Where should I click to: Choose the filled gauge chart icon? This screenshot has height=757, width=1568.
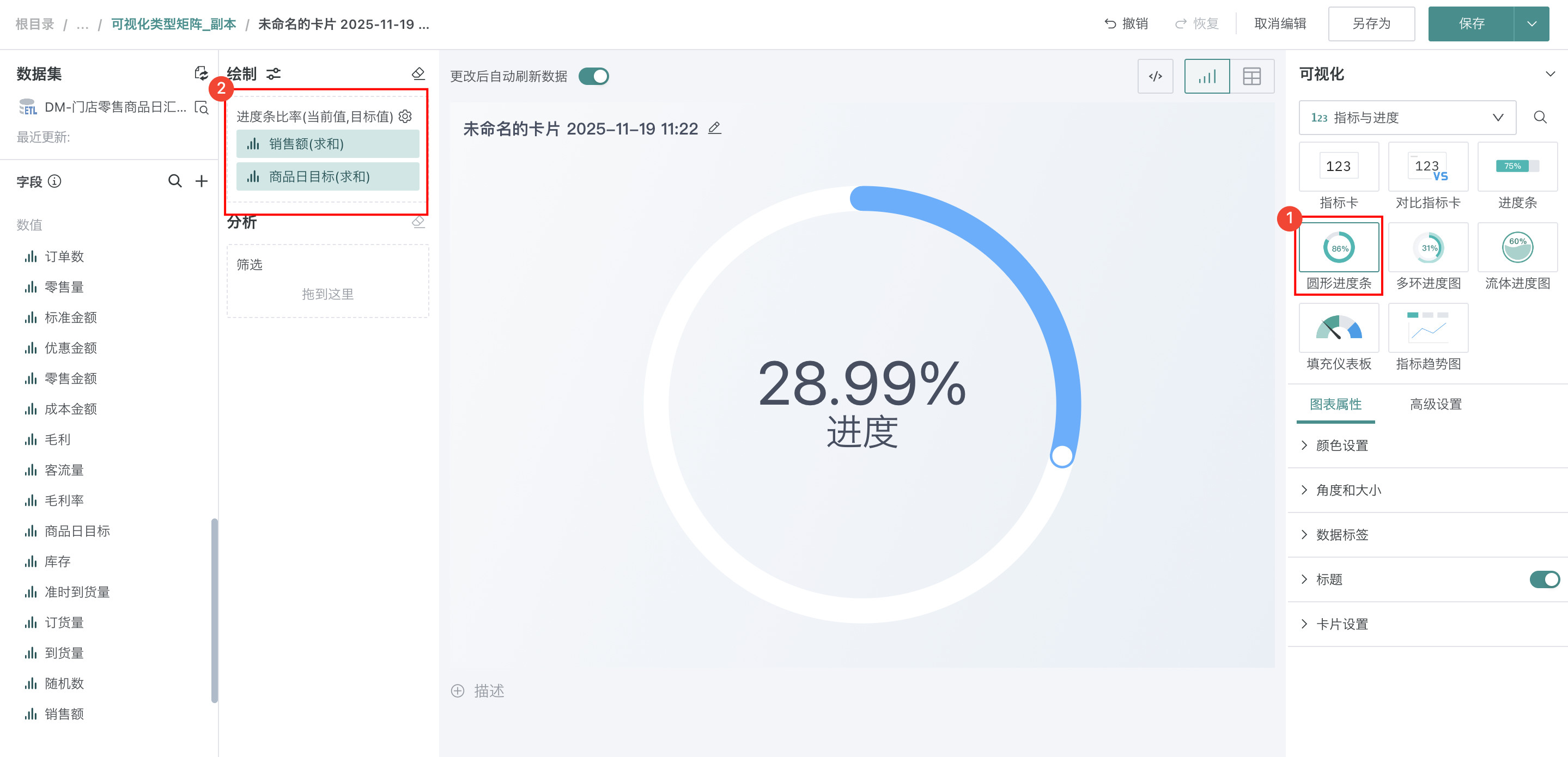tap(1339, 328)
